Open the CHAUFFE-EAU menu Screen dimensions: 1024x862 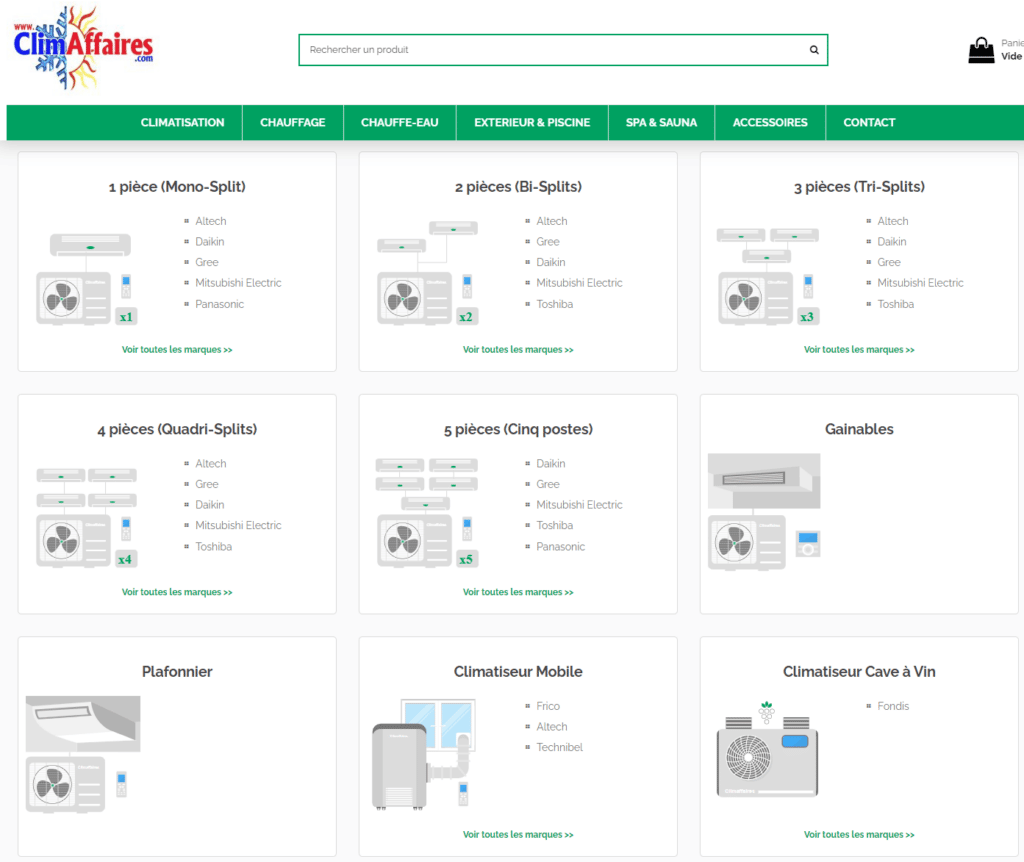click(x=400, y=123)
